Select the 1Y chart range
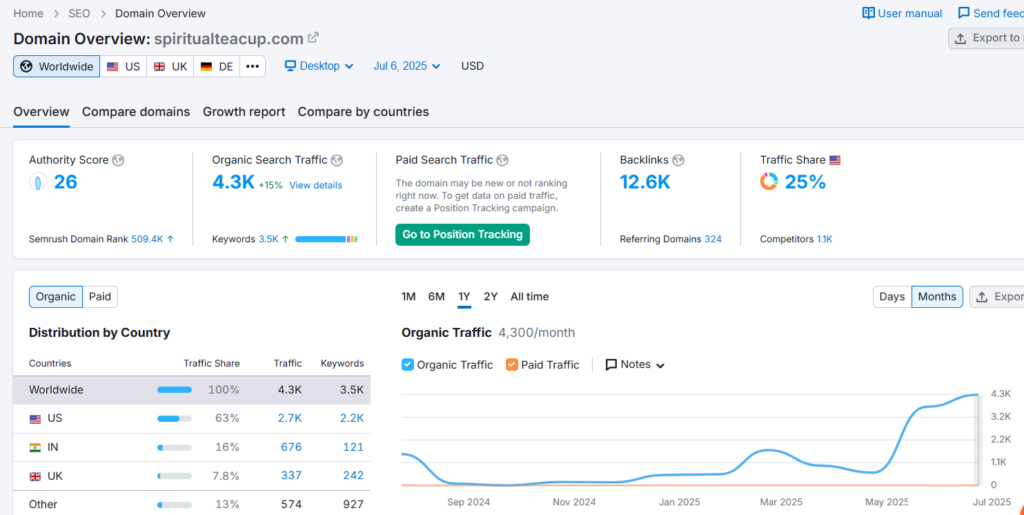The height and width of the screenshot is (515, 1024). [x=464, y=296]
